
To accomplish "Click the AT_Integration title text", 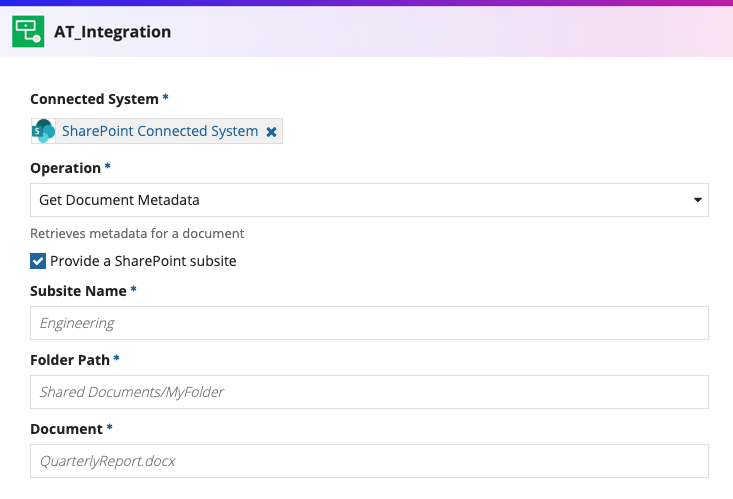I will tap(113, 32).
